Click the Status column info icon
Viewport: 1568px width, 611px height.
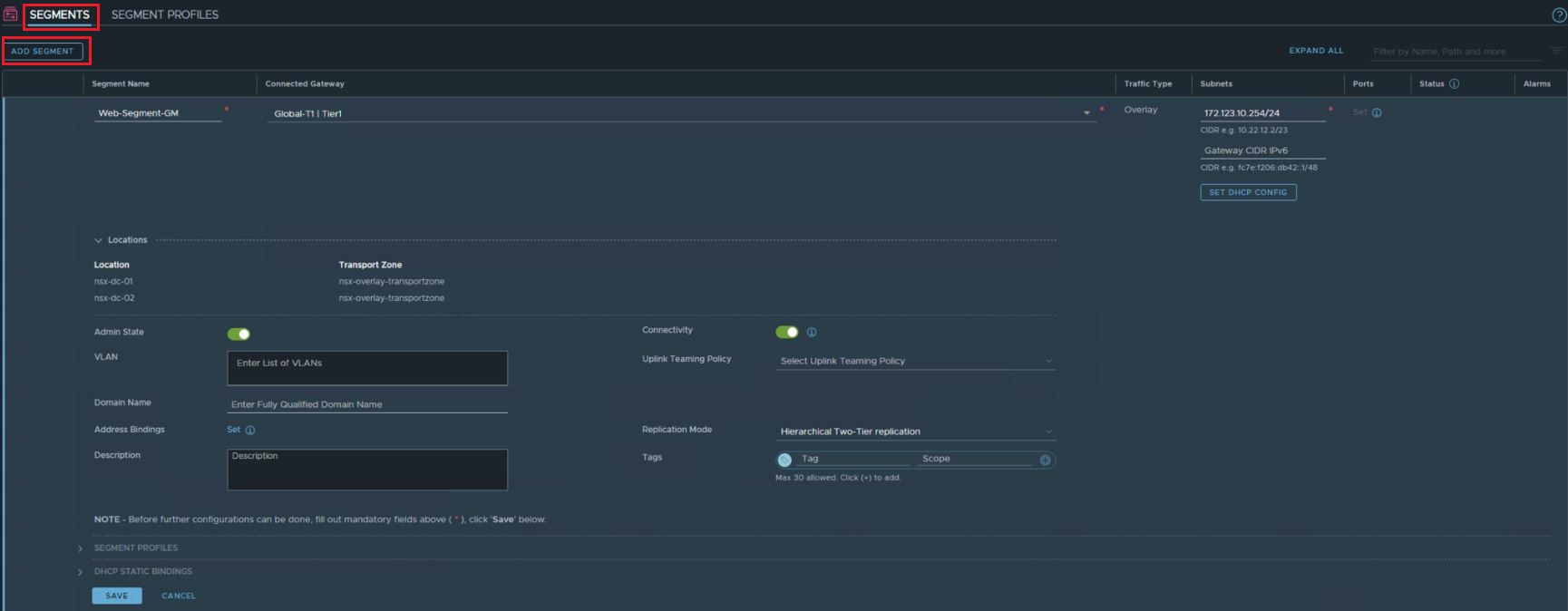[1454, 83]
